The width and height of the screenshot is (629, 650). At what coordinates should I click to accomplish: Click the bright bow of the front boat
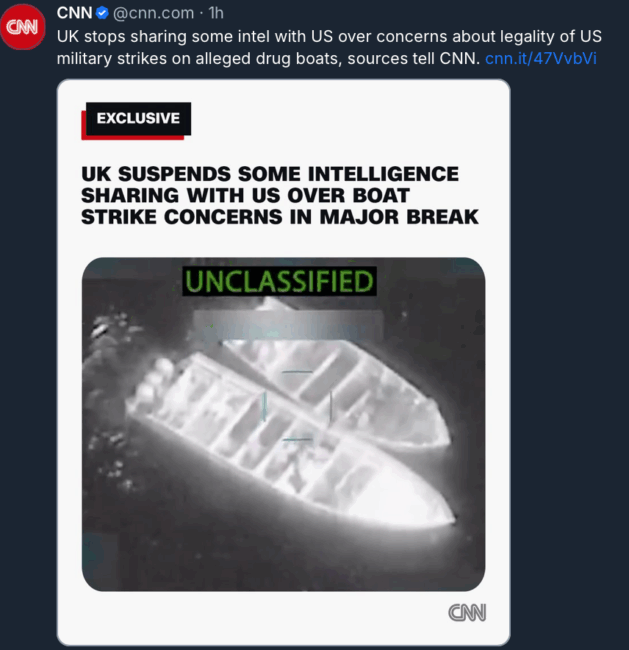point(415,497)
